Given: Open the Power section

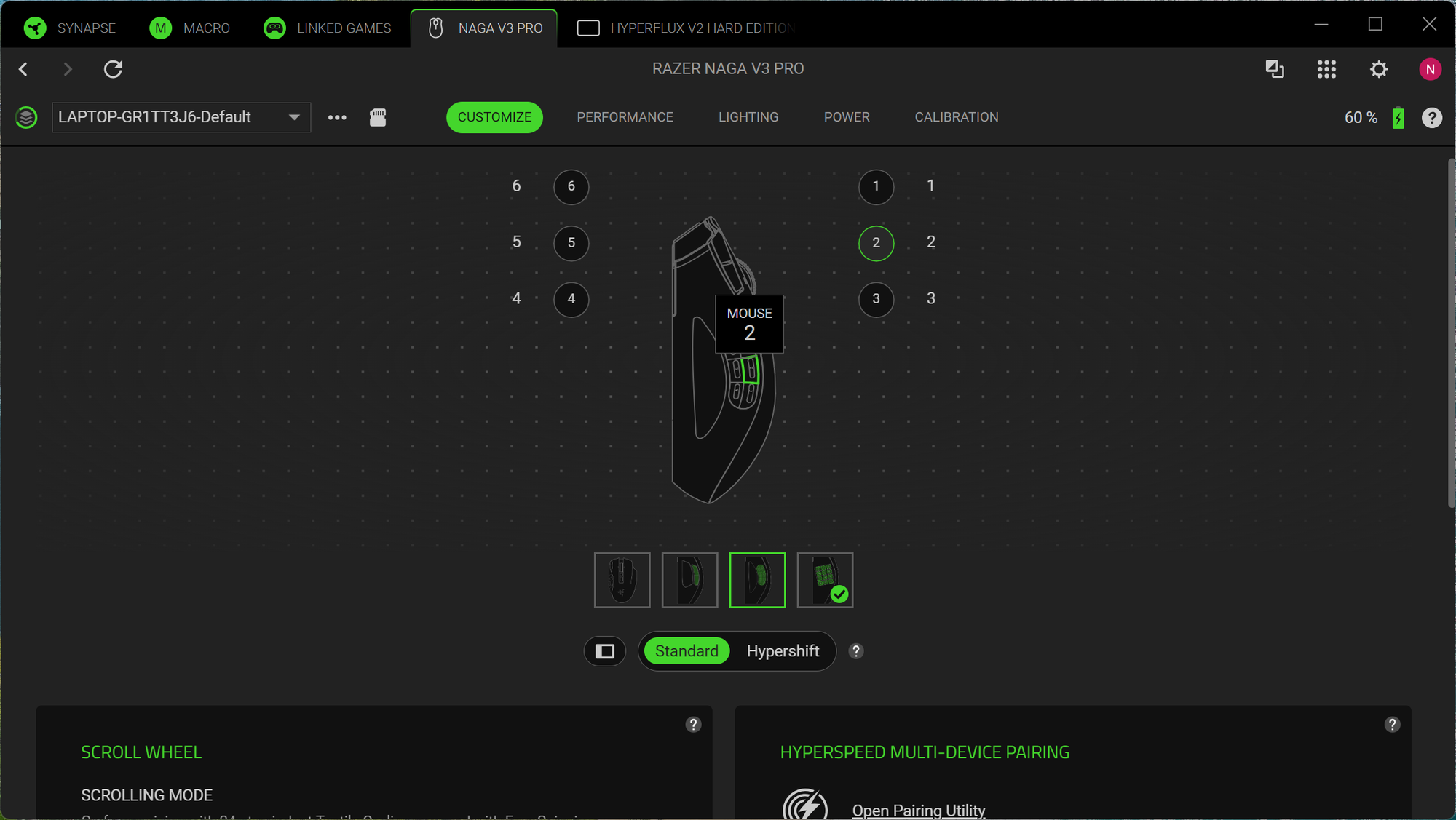Looking at the screenshot, I should click(x=847, y=117).
